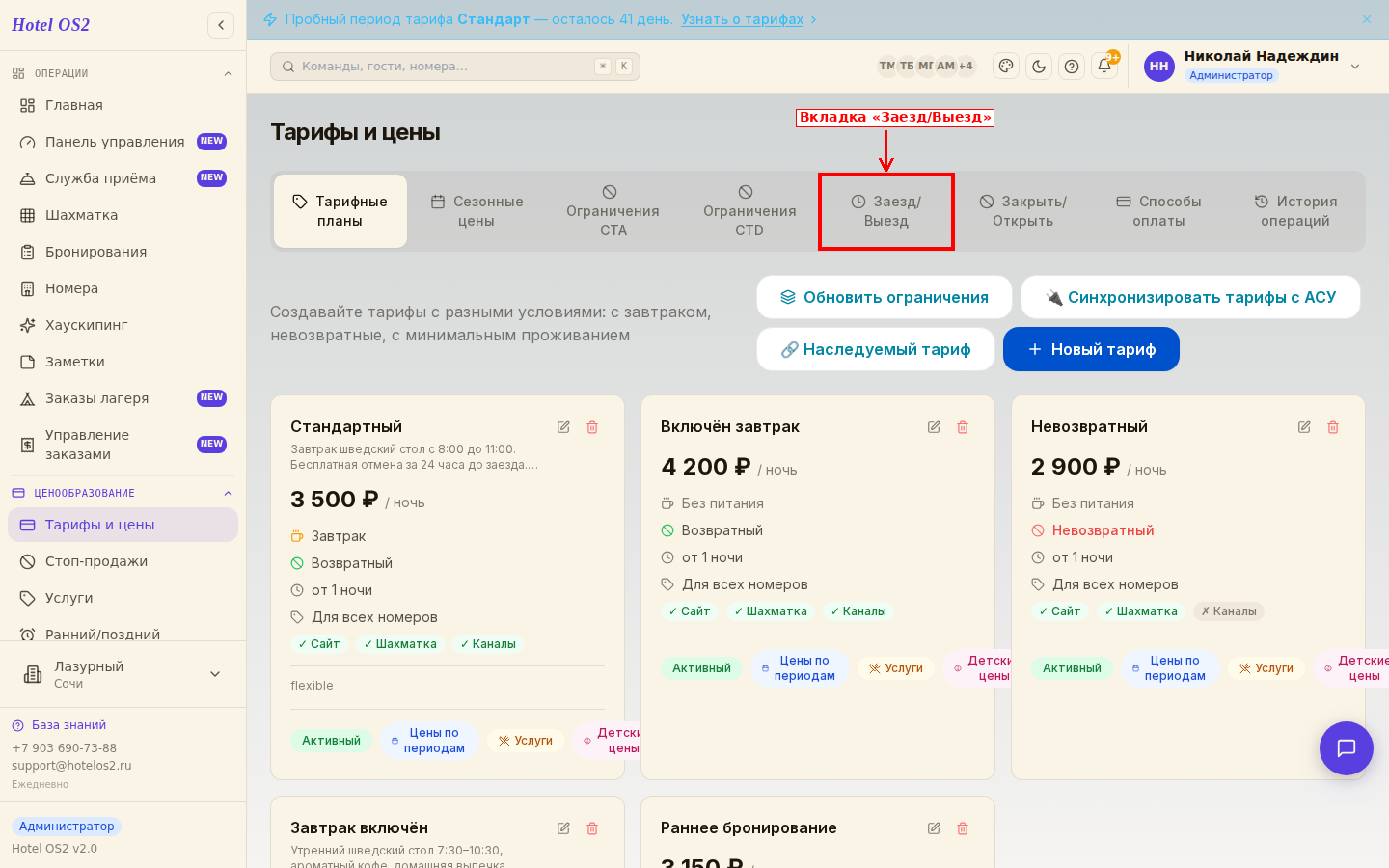Edit the Раннее бронирование tariff
The image size is (1389, 868).
pos(934,828)
